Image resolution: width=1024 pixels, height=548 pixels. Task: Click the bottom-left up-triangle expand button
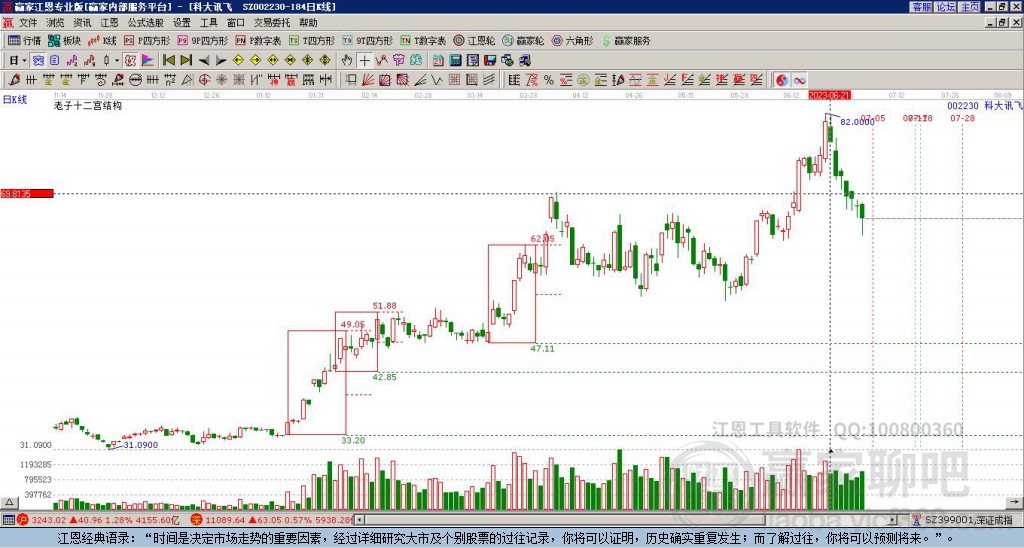pos(9,502)
